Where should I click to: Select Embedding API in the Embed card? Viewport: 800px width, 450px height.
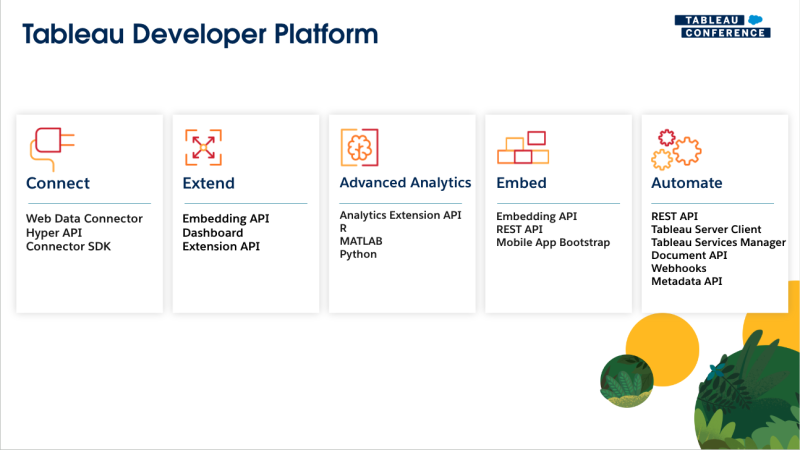(x=537, y=216)
